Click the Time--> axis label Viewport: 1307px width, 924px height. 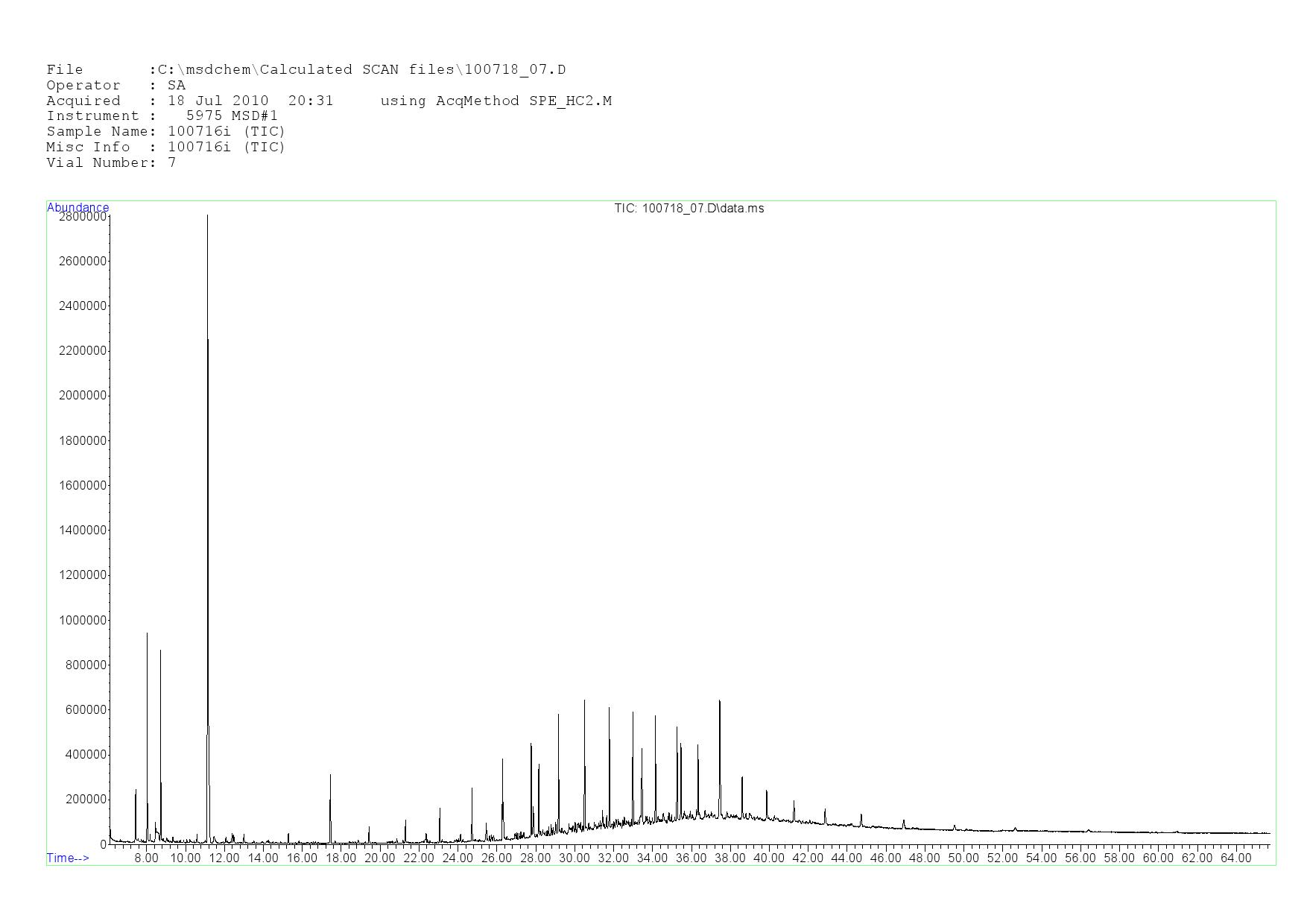point(68,858)
